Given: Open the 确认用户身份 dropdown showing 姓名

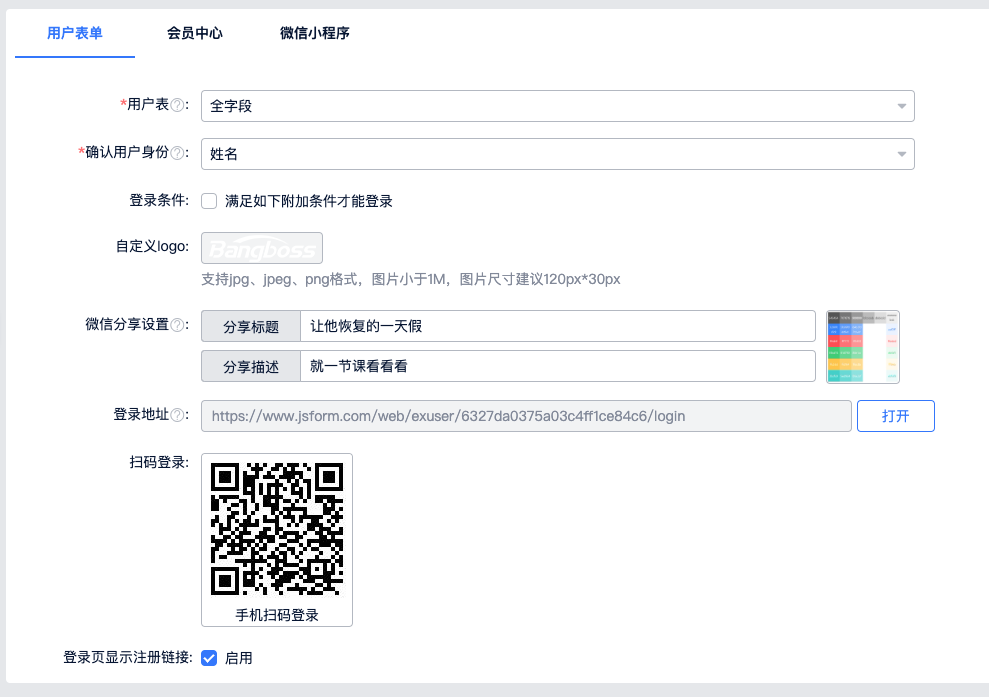Looking at the screenshot, I should coord(557,154).
